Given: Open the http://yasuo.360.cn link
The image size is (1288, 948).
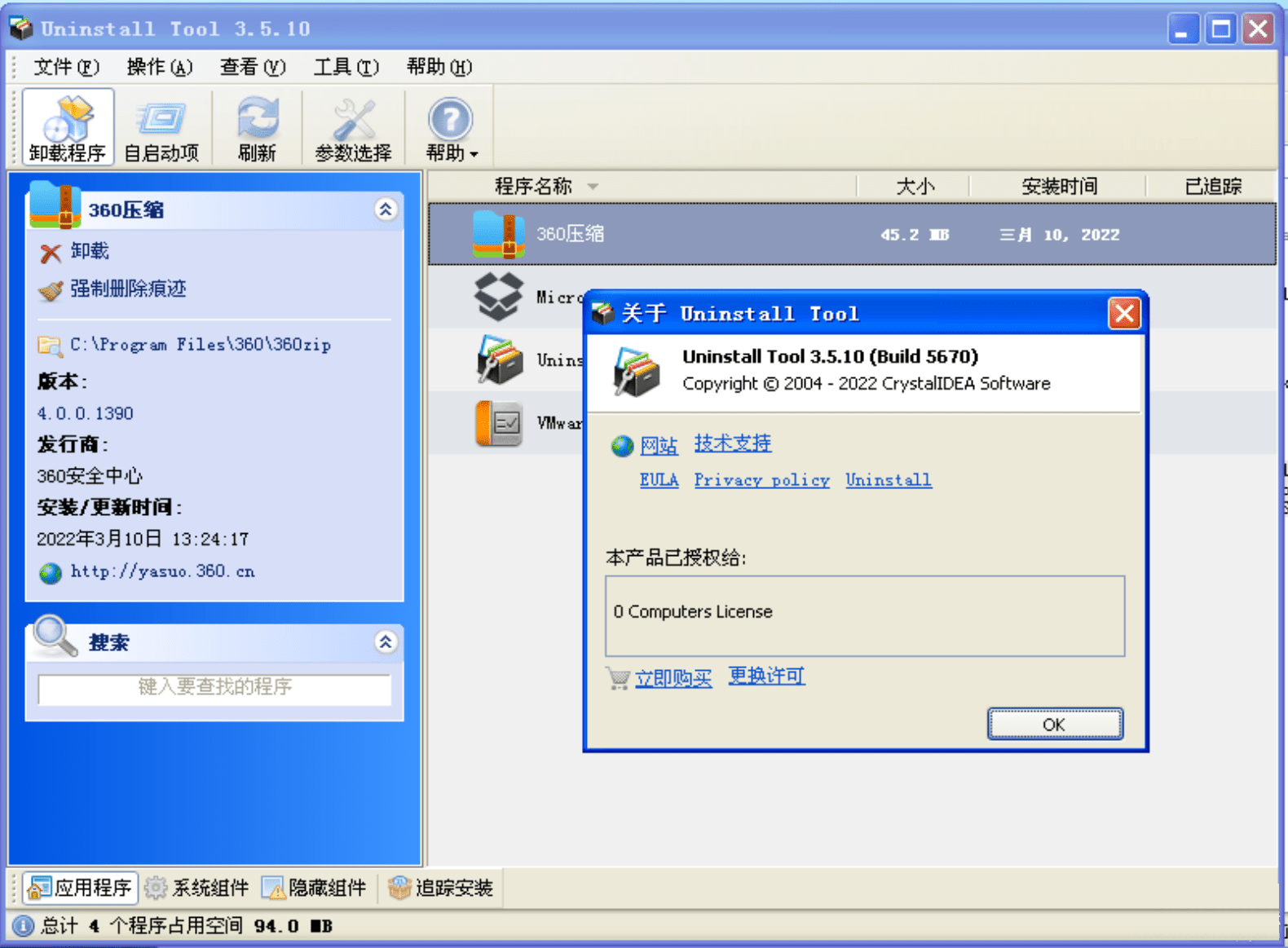Looking at the screenshot, I should (163, 571).
